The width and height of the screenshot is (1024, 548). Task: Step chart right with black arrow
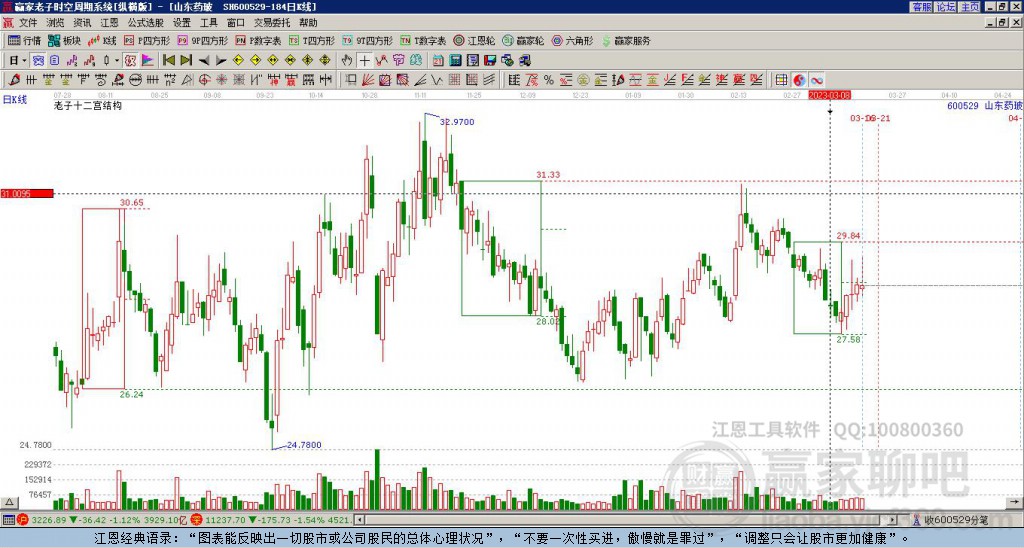(221, 61)
